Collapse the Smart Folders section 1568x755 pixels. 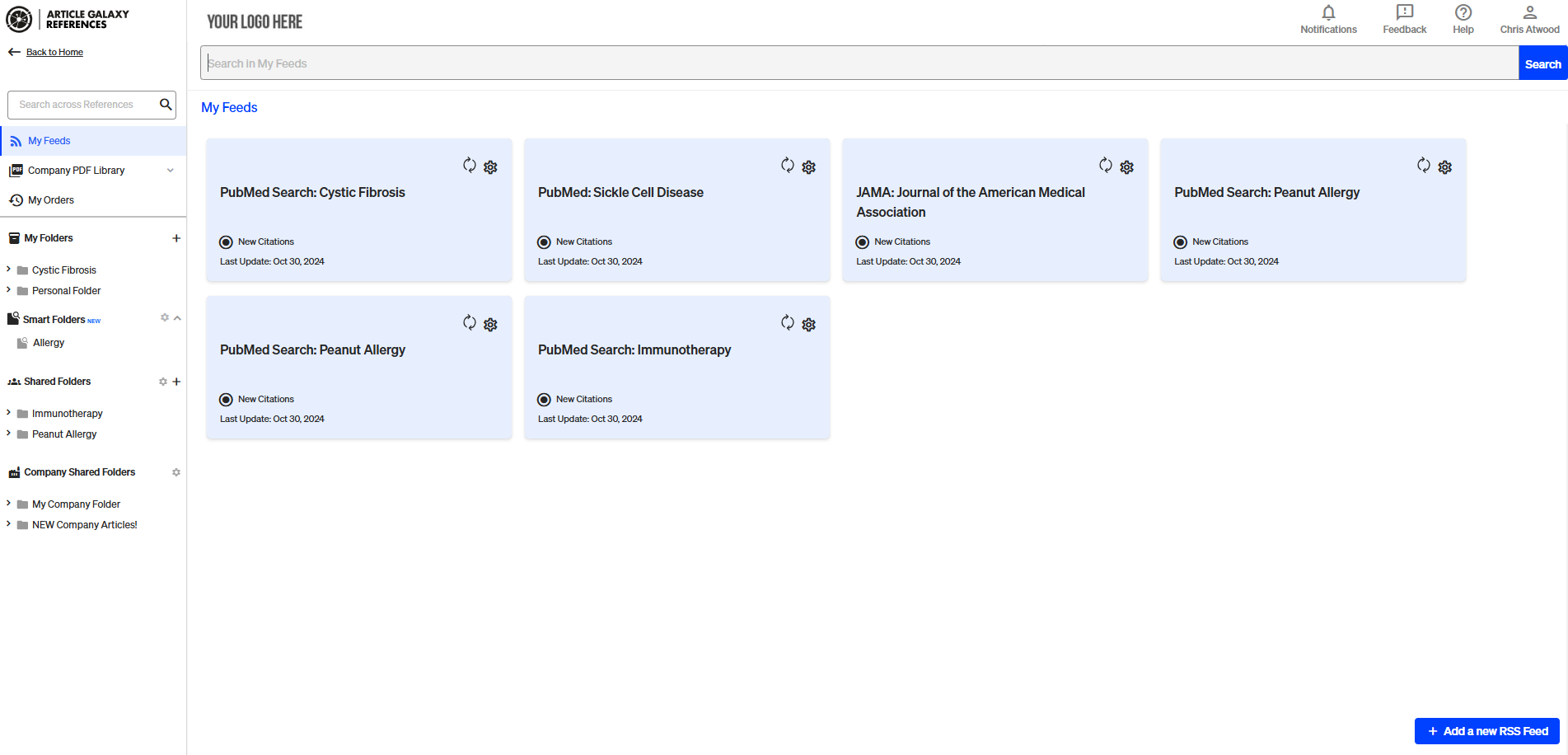pyautogui.click(x=177, y=318)
